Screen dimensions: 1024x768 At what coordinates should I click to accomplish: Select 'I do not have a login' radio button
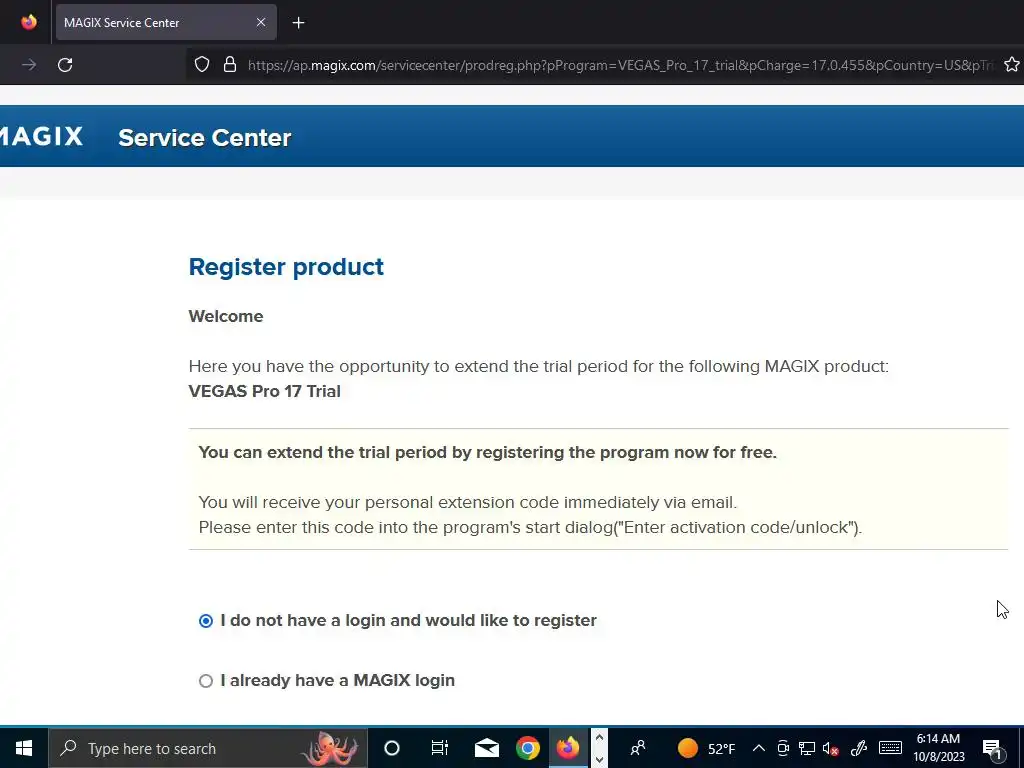point(206,620)
